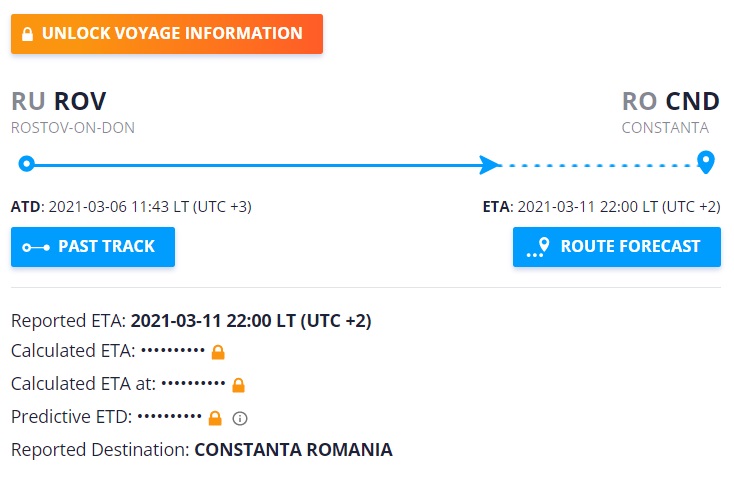Open the CND arrival port code

(x=692, y=102)
